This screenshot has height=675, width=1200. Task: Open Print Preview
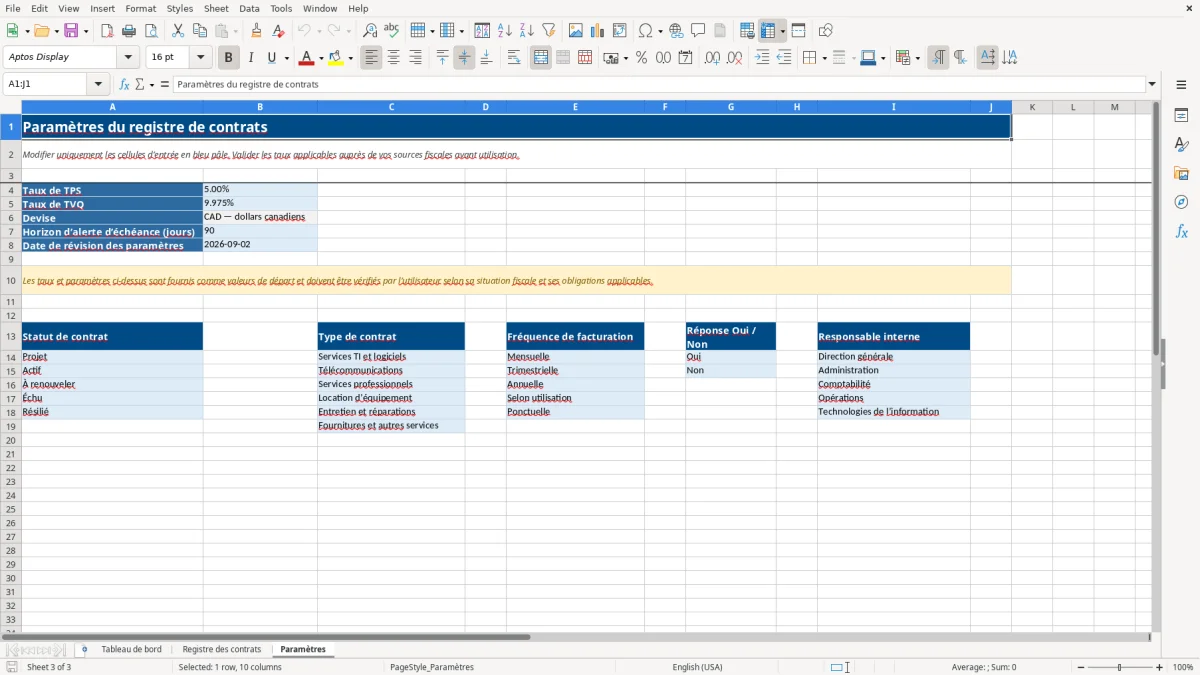click(x=151, y=31)
